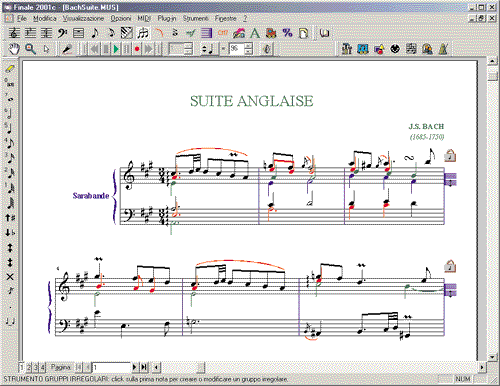Open the Visualizzazione menu
Viewport: 500px width, 386px height.
(x=83, y=18)
